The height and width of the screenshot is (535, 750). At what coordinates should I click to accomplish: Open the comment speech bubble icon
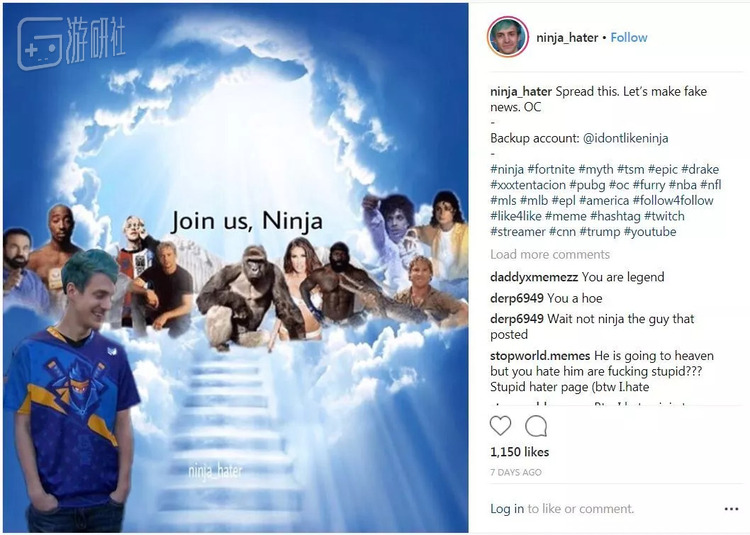click(x=536, y=426)
